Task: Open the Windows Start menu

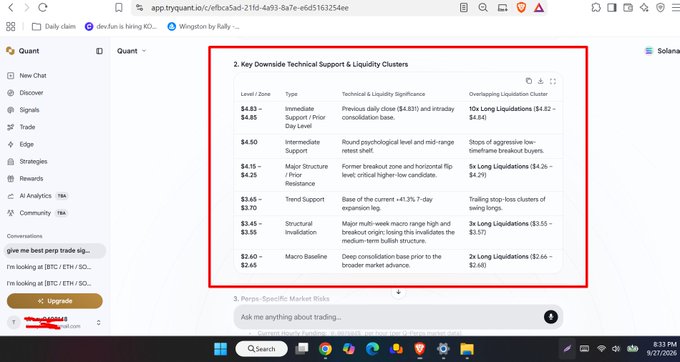Action: coord(220,349)
